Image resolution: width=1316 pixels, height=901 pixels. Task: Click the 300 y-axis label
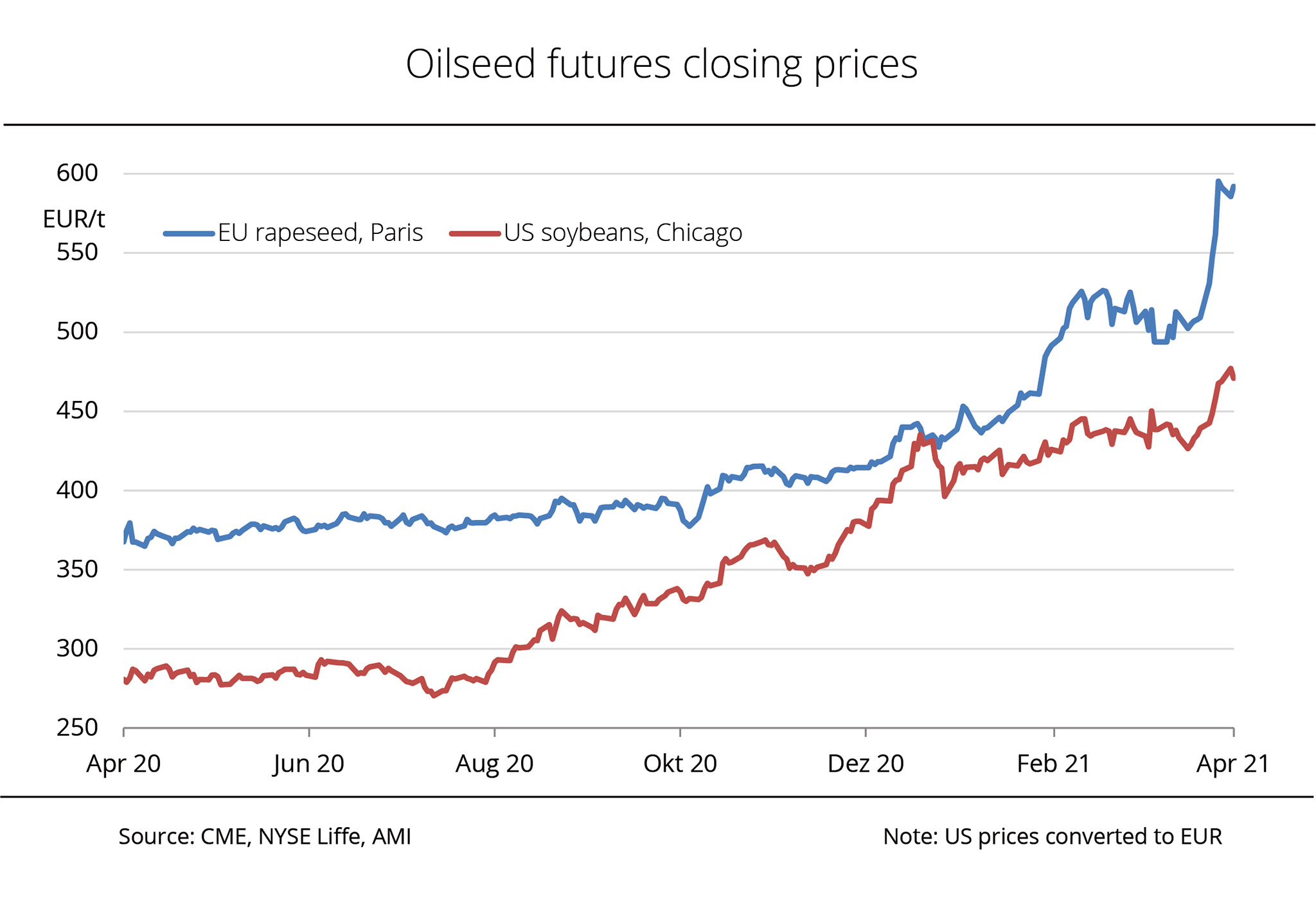77,648
